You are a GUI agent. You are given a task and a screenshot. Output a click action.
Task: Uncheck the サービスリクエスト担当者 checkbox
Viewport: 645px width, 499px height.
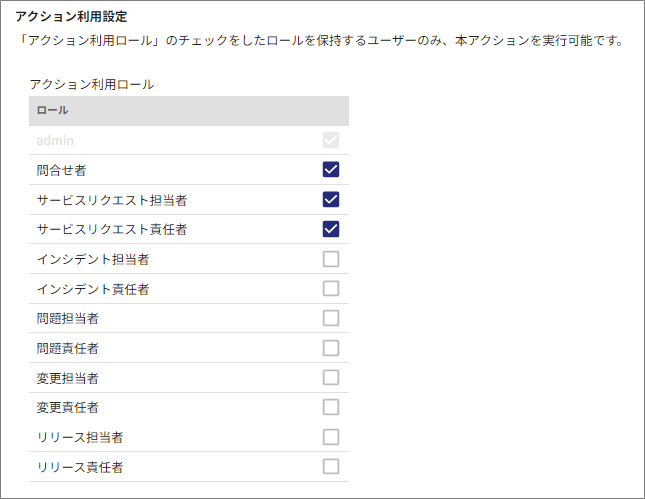click(x=331, y=199)
